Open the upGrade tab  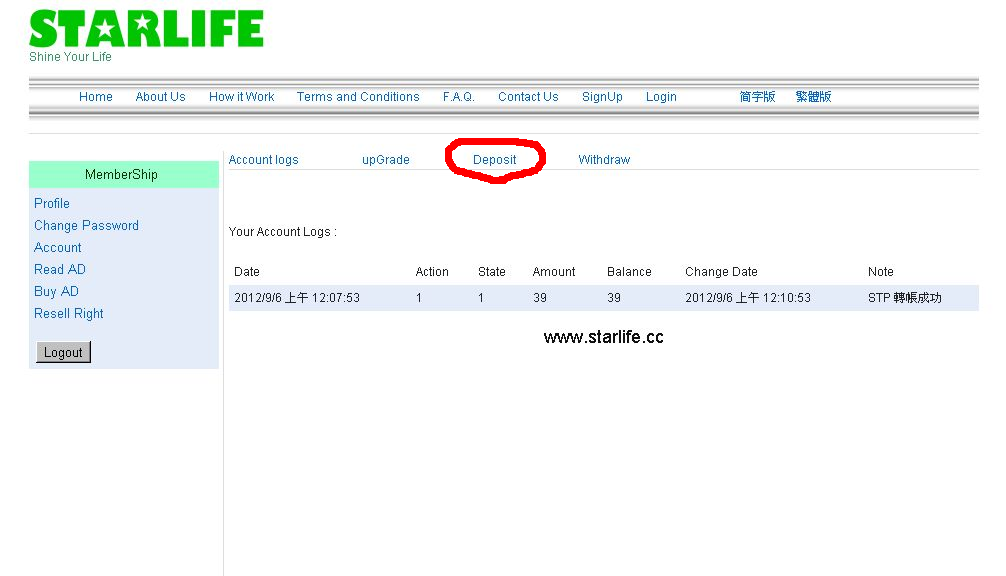[x=386, y=160]
